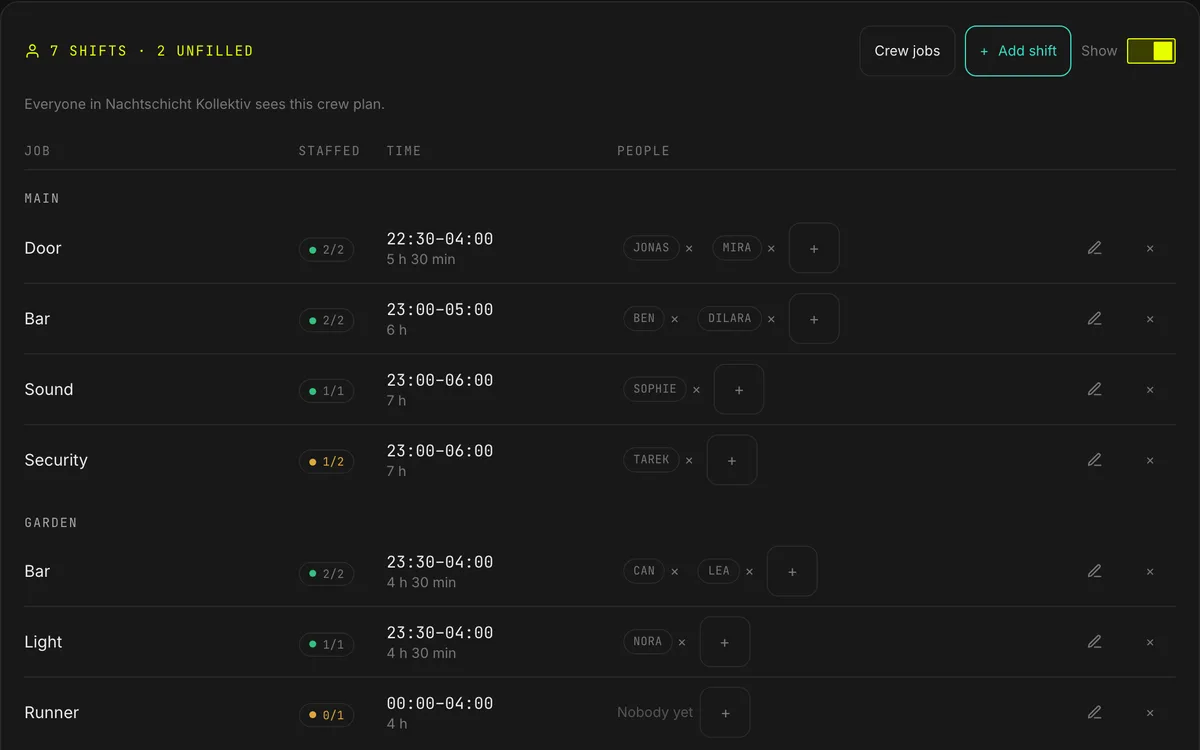Edit the Main Bar shift 23:00-05:00
The width and height of the screenshot is (1200, 750).
tap(1094, 319)
